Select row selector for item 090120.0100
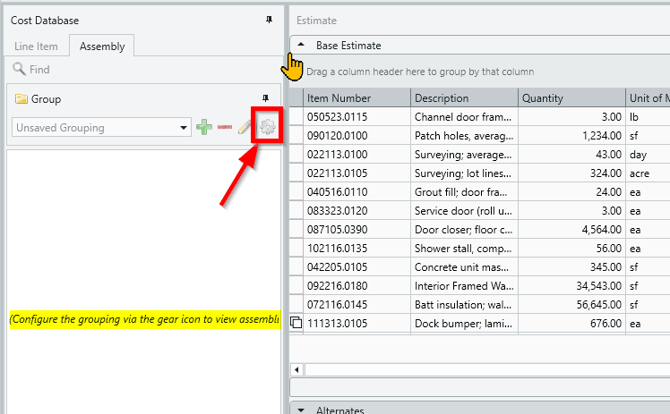Screen dimensions: 670x414 [295, 136]
